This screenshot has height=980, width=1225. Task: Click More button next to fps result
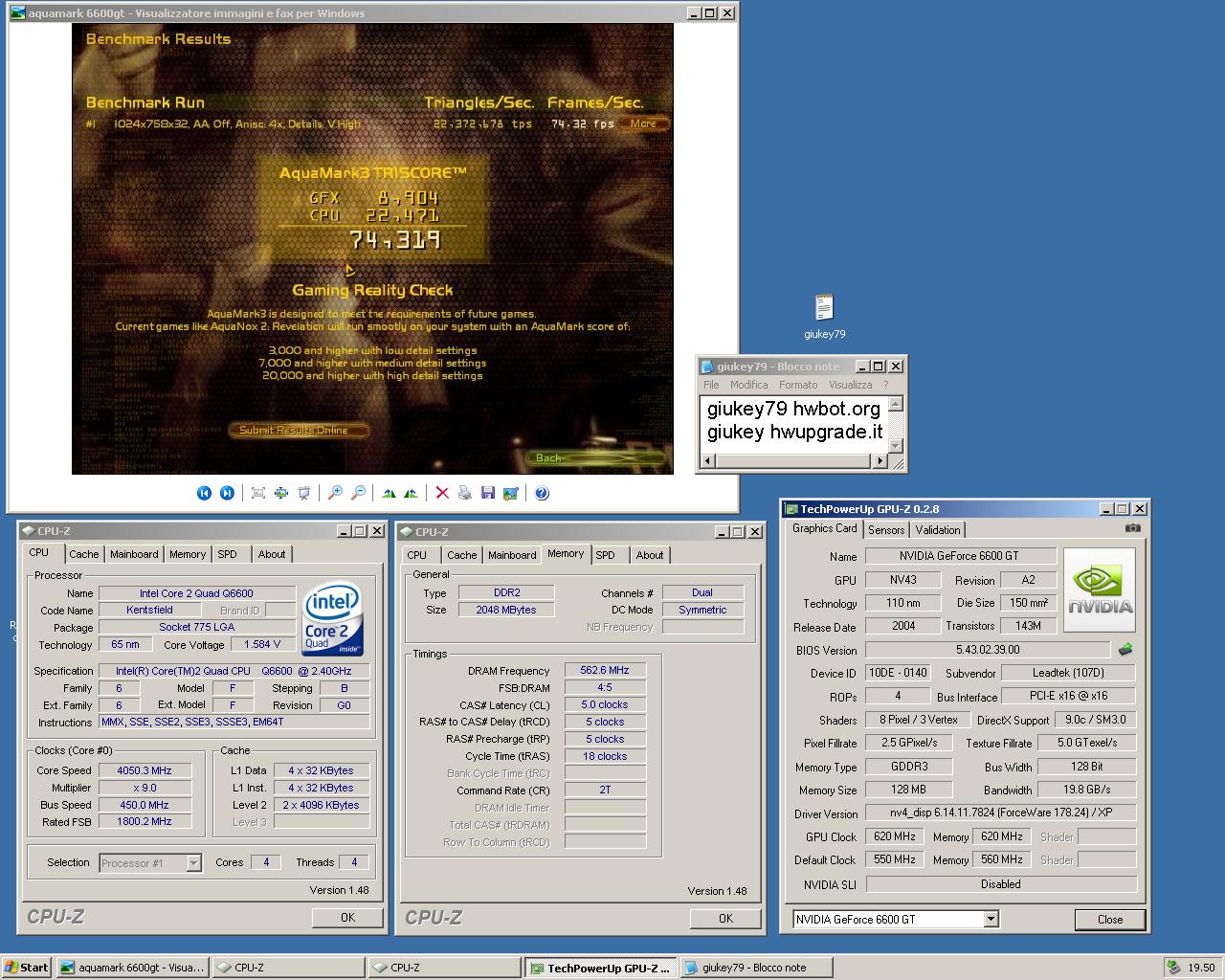point(643,123)
